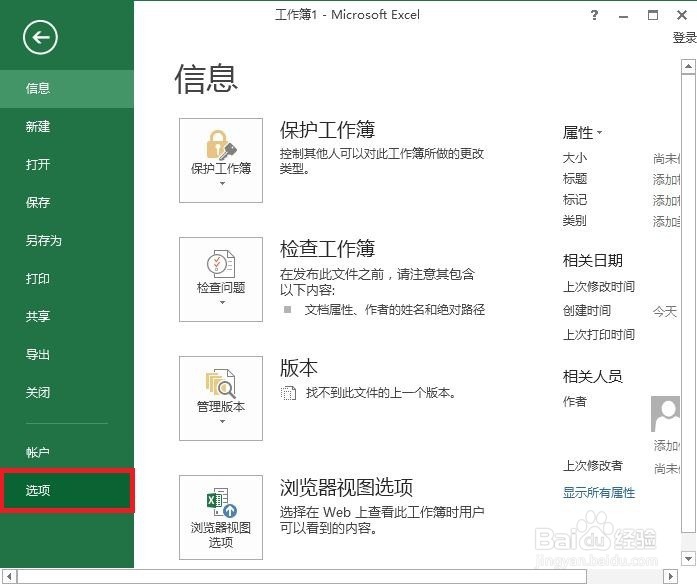The image size is (697, 585).
Task: Click the 上次修改者 label
Action: [x=593, y=465]
